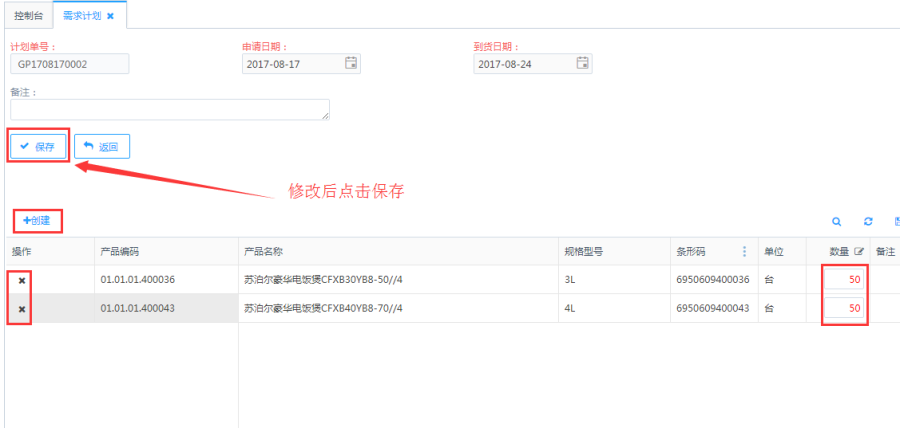The image size is (900, 428).
Task: Click the 到货日期 date field
Action: [x=523, y=64]
